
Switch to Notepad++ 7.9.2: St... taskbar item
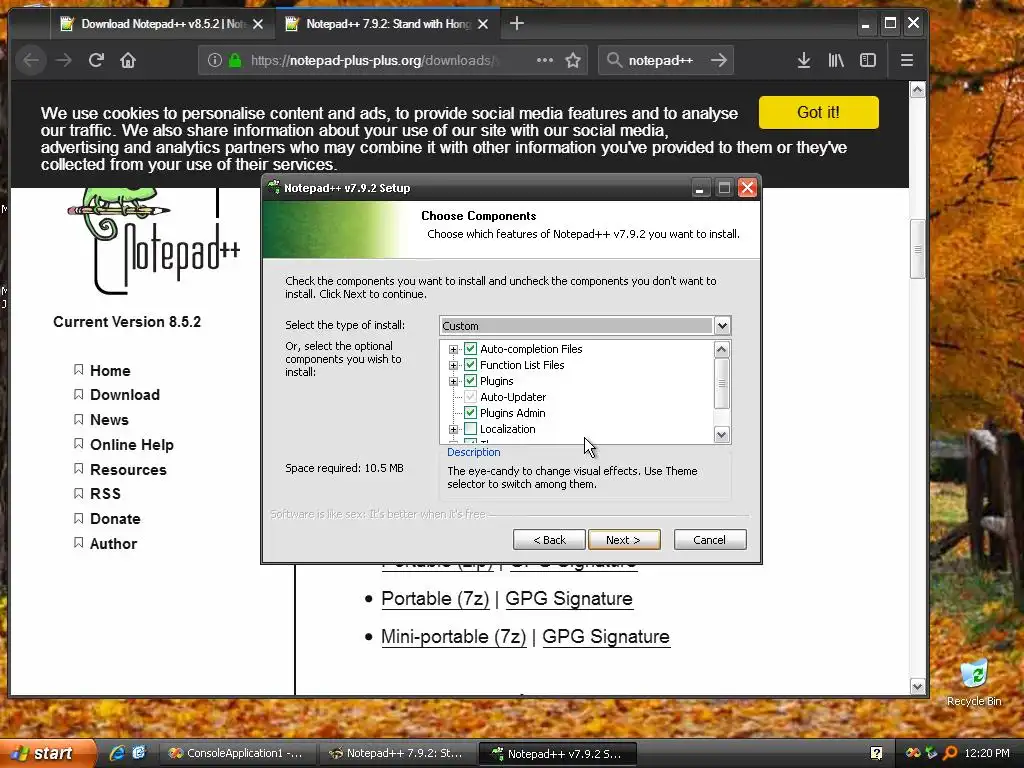(396, 754)
